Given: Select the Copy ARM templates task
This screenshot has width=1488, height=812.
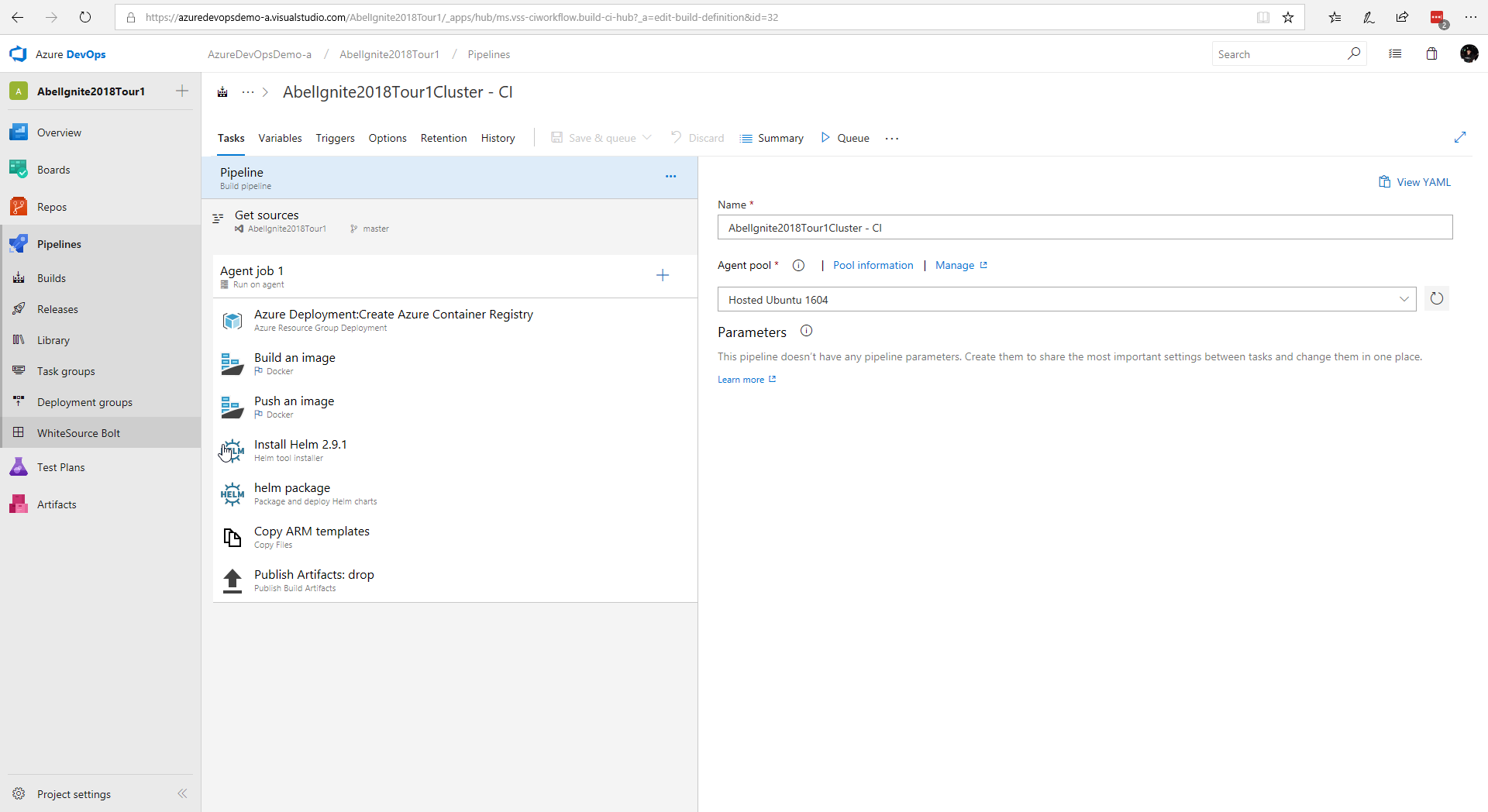Looking at the screenshot, I should 455,537.
